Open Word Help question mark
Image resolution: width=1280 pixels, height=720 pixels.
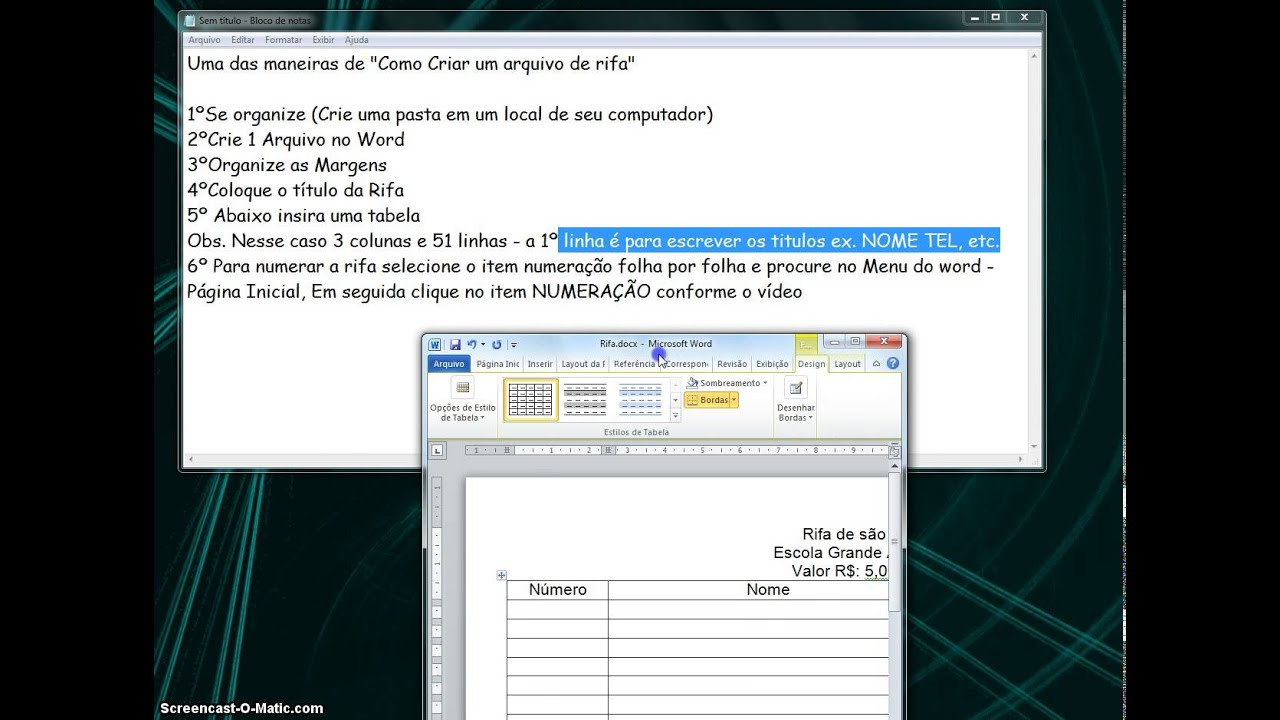pos(892,364)
